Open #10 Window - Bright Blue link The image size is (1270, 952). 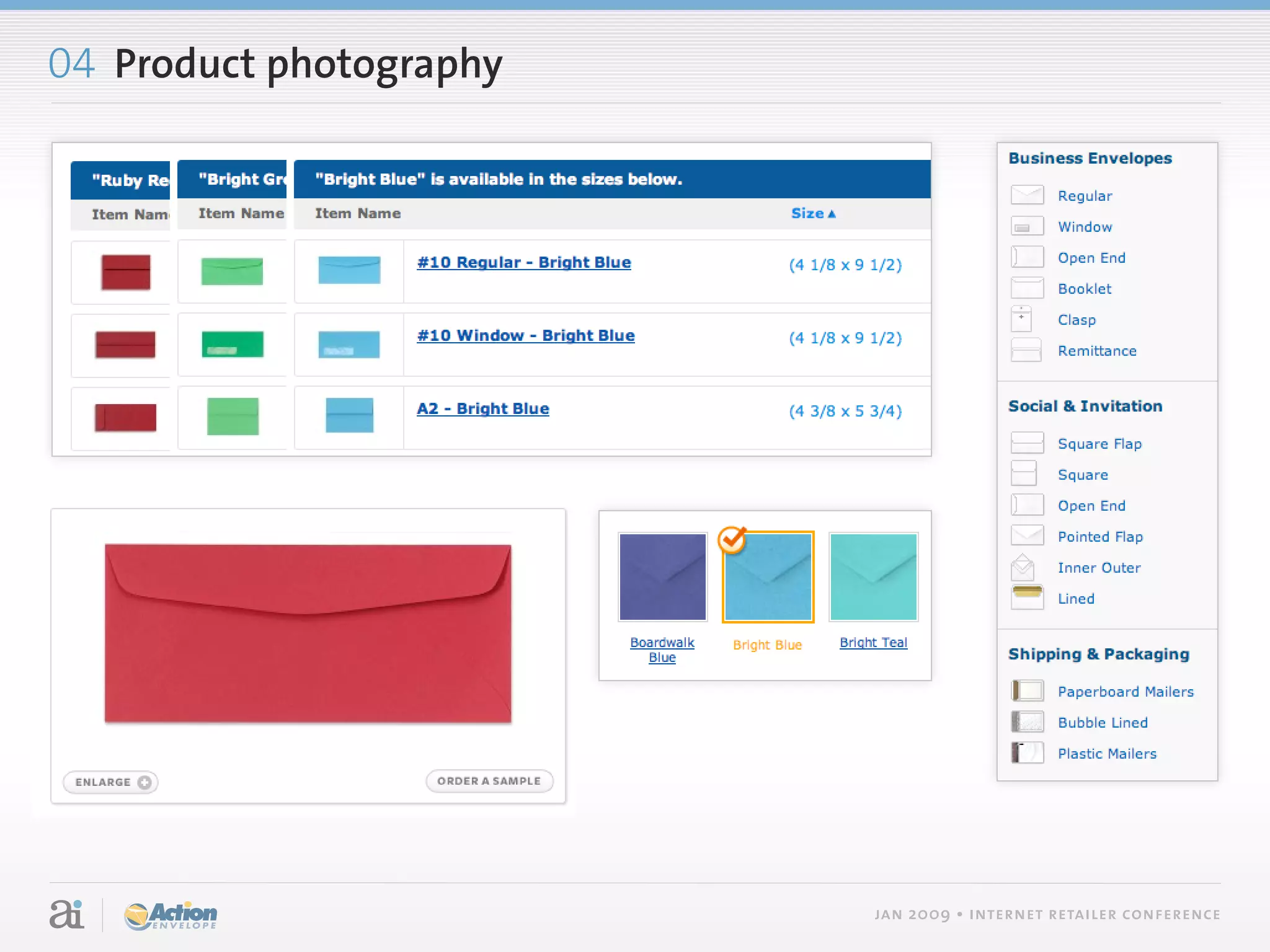tap(526, 336)
